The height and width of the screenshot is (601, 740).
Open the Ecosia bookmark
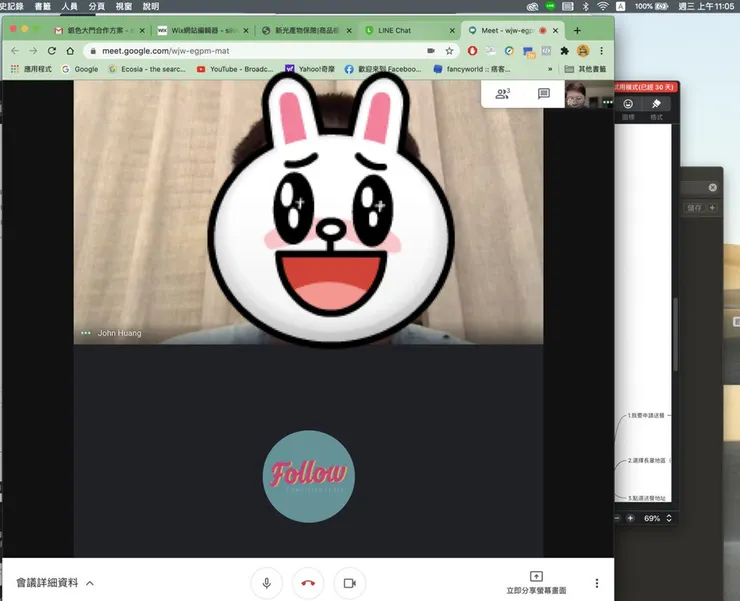(147, 69)
